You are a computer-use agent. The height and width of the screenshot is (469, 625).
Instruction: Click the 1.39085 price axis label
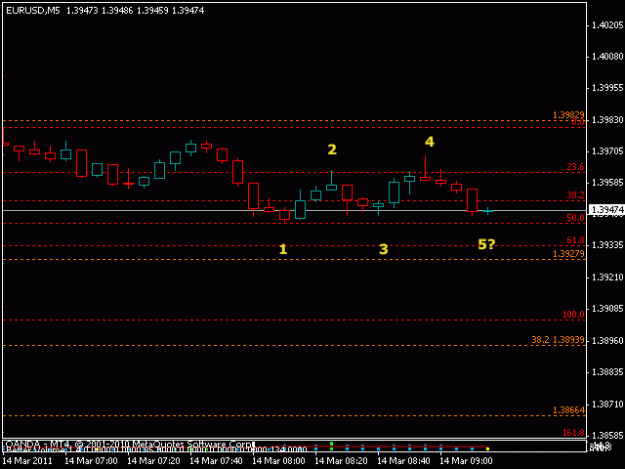tap(607, 309)
